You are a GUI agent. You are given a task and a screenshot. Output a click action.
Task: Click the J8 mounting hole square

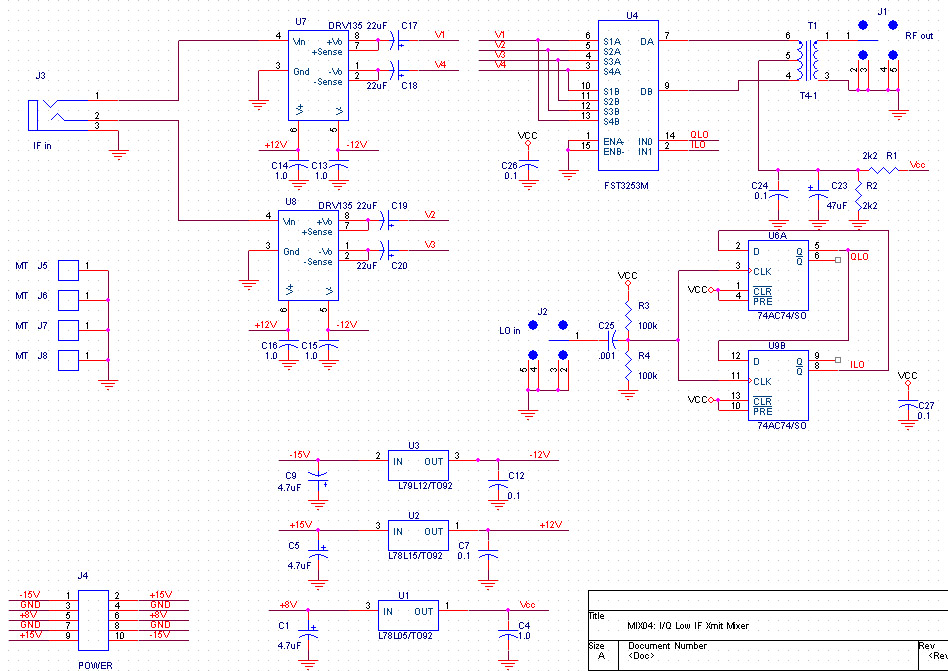pyautogui.click(x=68, y=359)
